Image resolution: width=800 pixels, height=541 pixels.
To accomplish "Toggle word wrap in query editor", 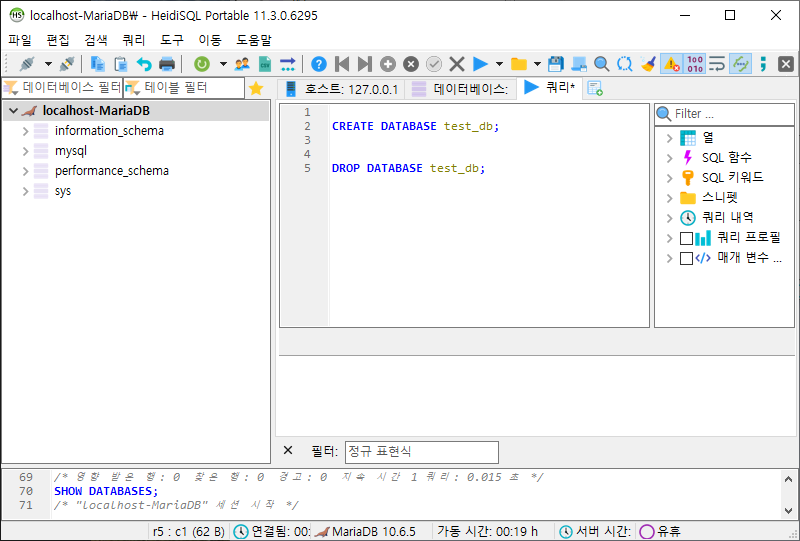I will pos(717,64).
